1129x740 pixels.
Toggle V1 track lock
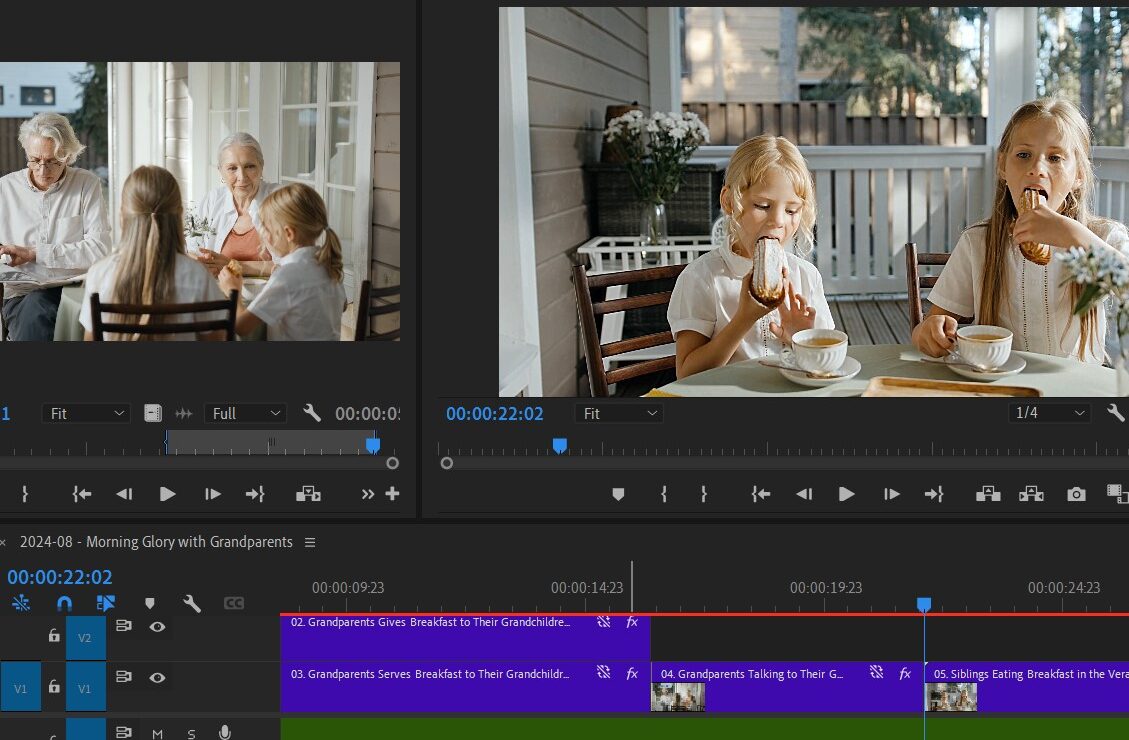54,687
